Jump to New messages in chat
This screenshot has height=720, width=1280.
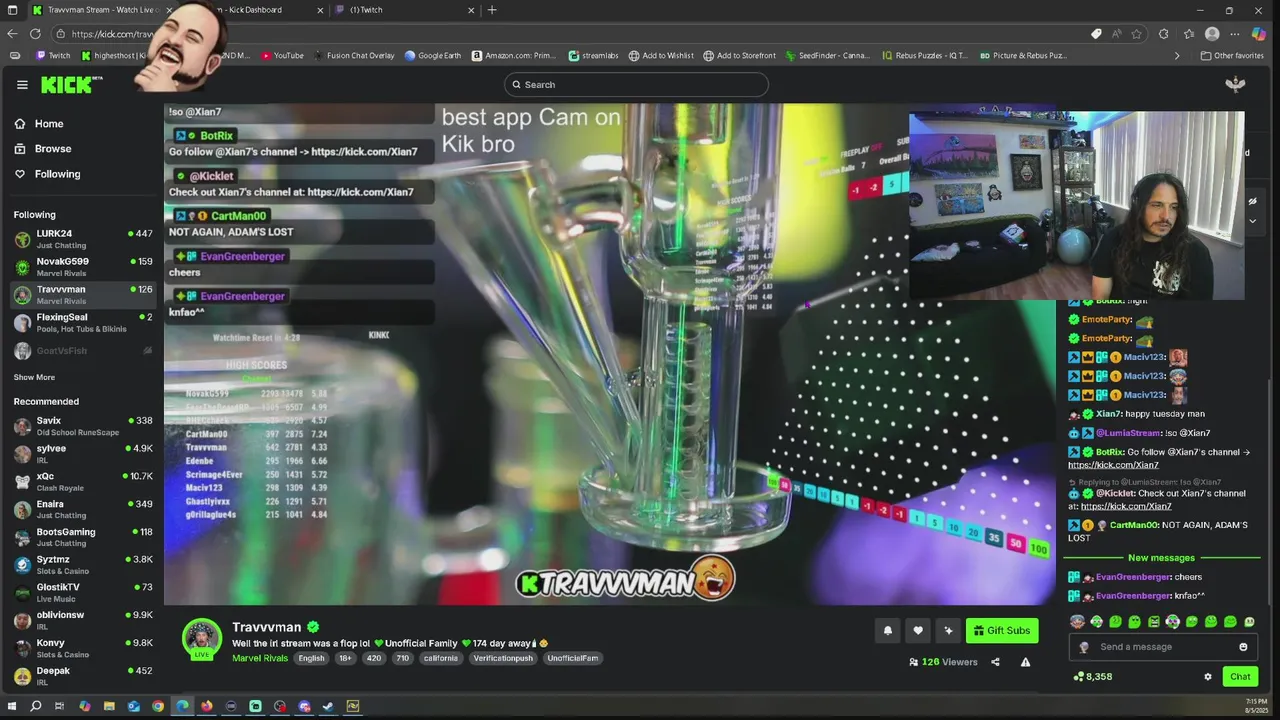tap(1161, 558)
